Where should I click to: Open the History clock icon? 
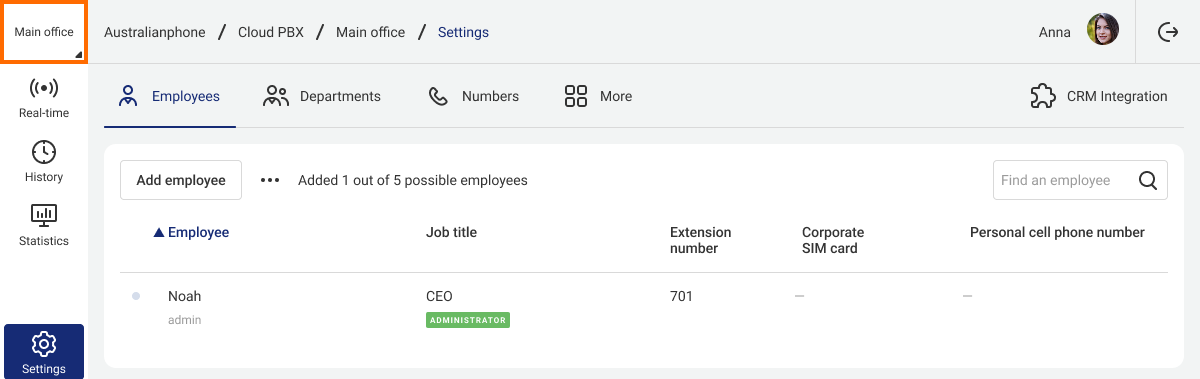[x=44, y=152]
